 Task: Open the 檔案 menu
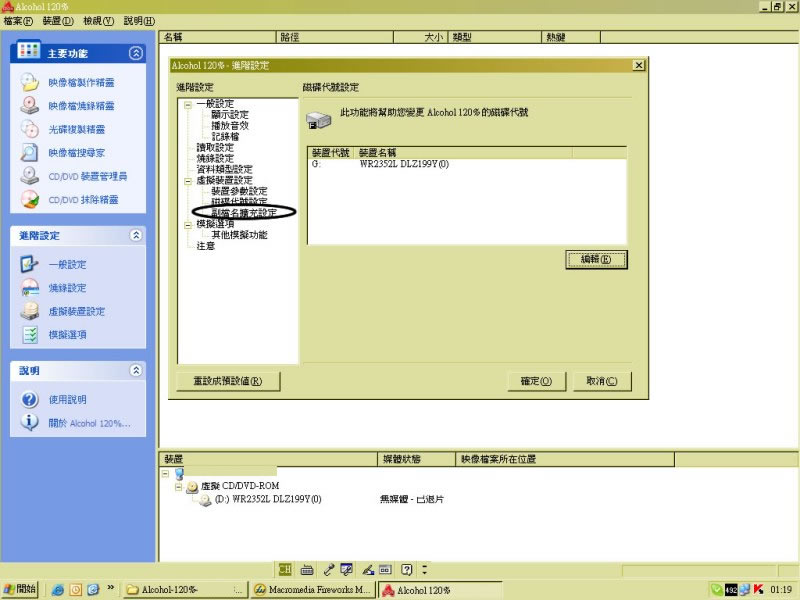tap(18, 21)
